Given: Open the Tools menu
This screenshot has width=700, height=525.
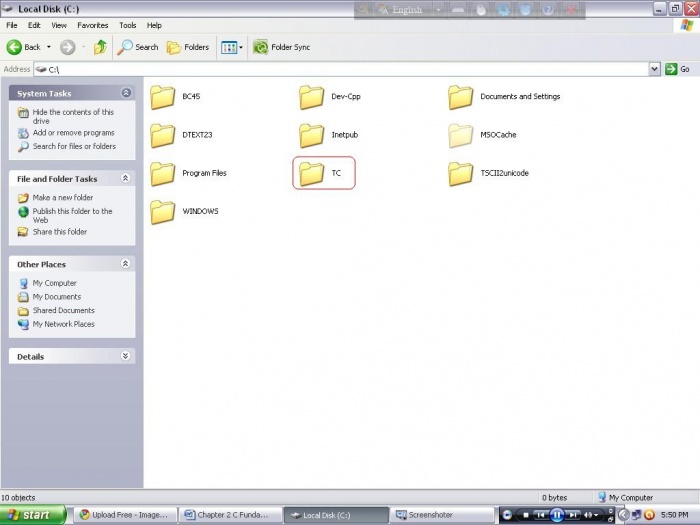Looking at the screenshot, I should coord(127,25).
